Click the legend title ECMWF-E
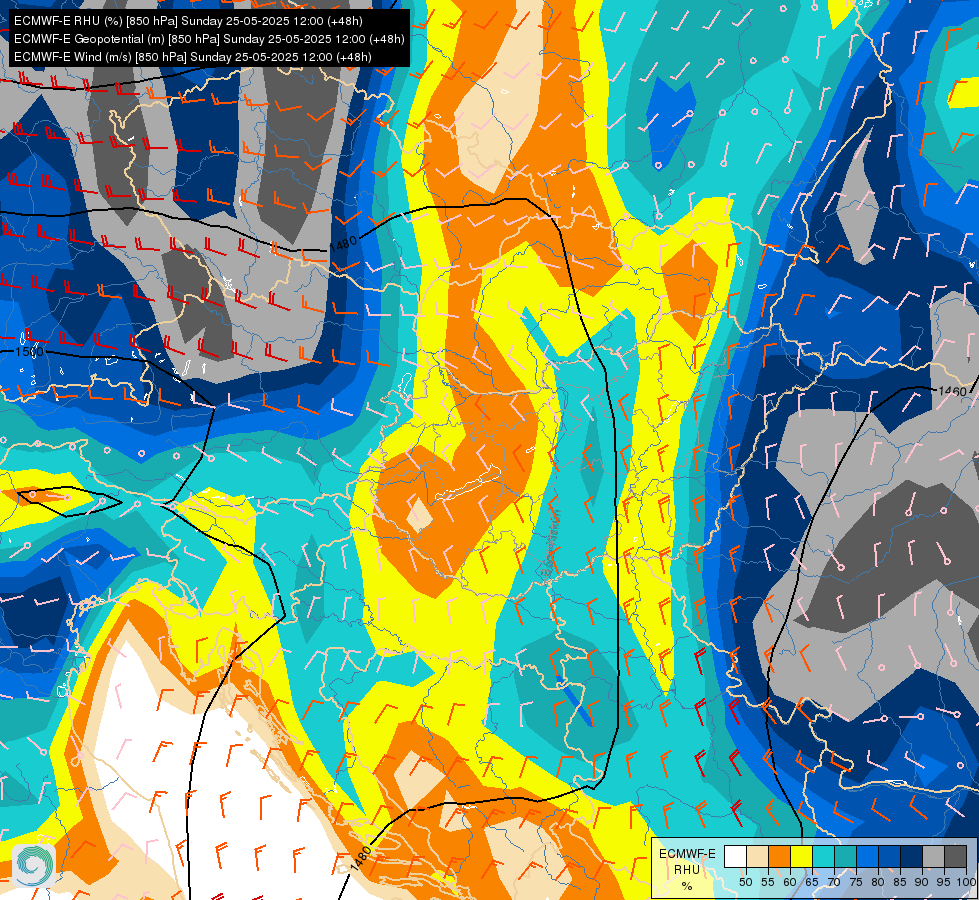This screenshot has width=979, height=900. [x=687, y=854]
